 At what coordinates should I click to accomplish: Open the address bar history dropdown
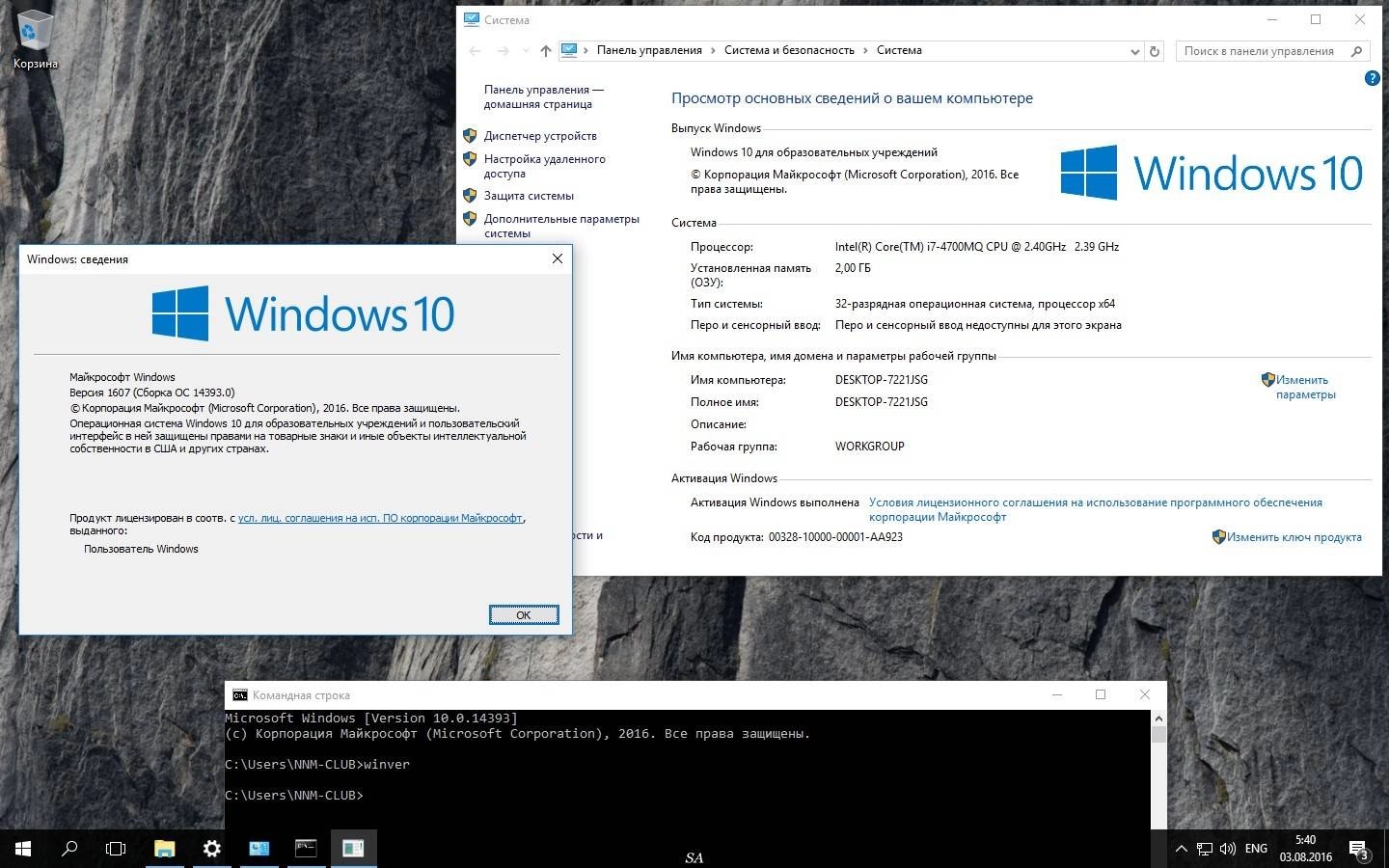[1134, 51]
